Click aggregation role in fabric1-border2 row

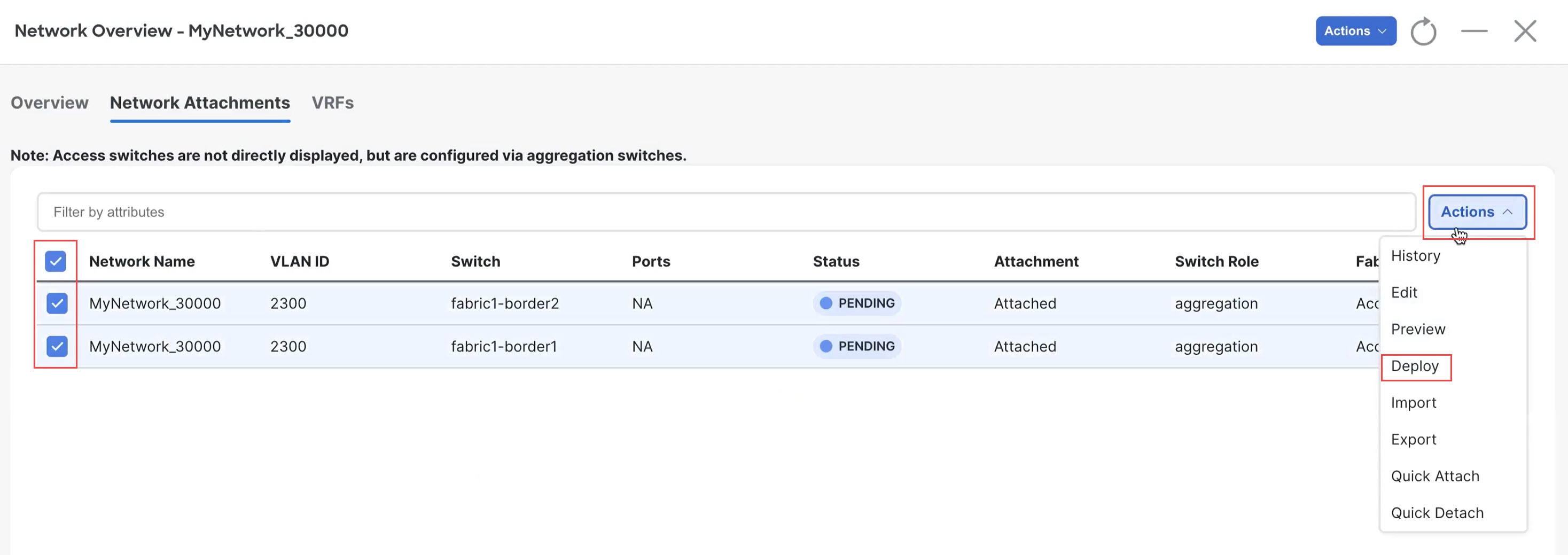point(1216,303)
